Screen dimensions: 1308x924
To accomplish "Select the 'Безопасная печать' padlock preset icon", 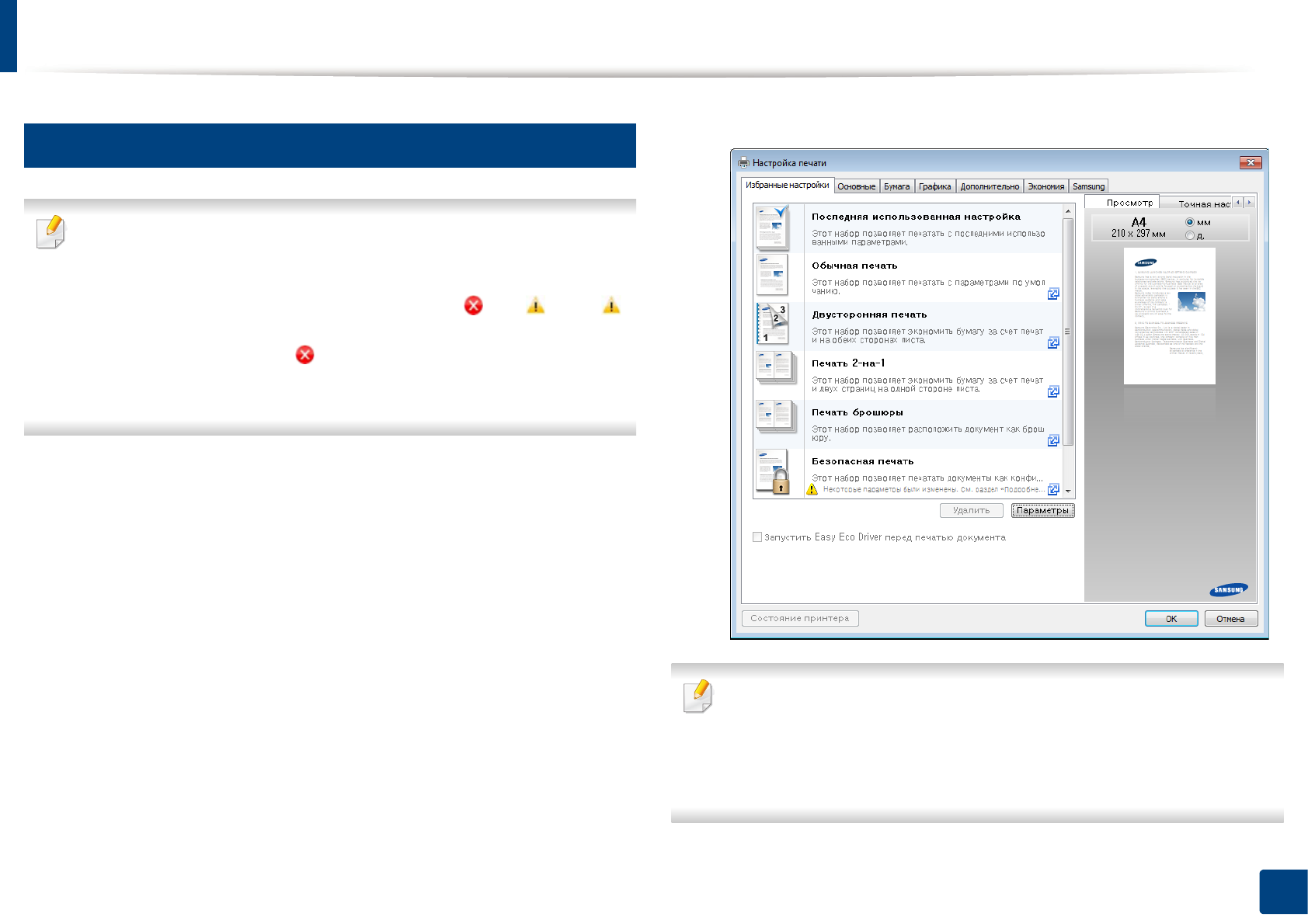I will pyautogui.click(x=773, y=471).
